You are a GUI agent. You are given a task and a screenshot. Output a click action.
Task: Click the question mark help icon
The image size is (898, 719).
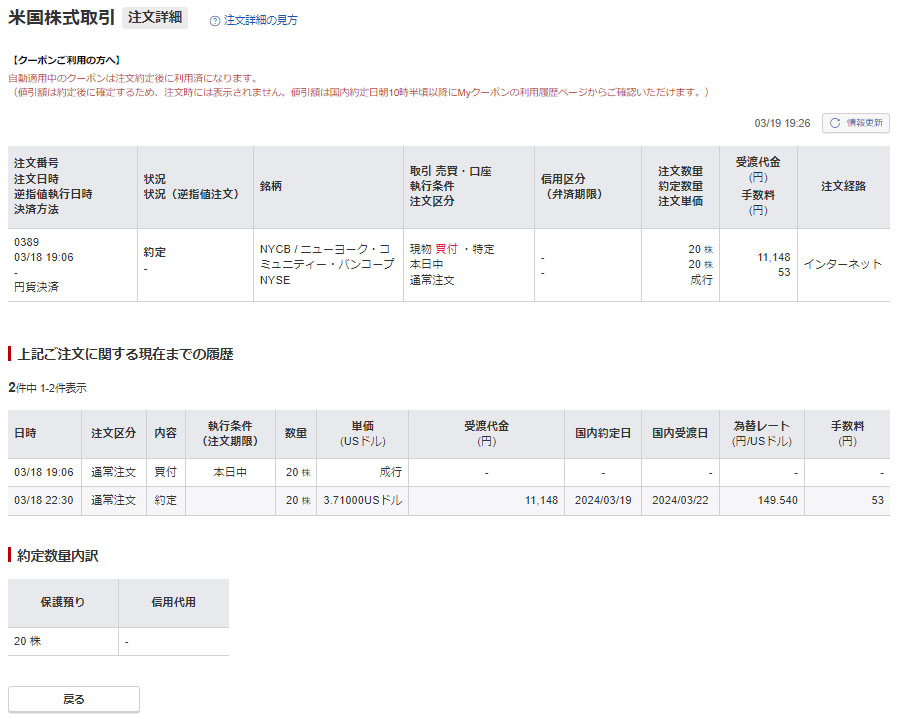215,20
